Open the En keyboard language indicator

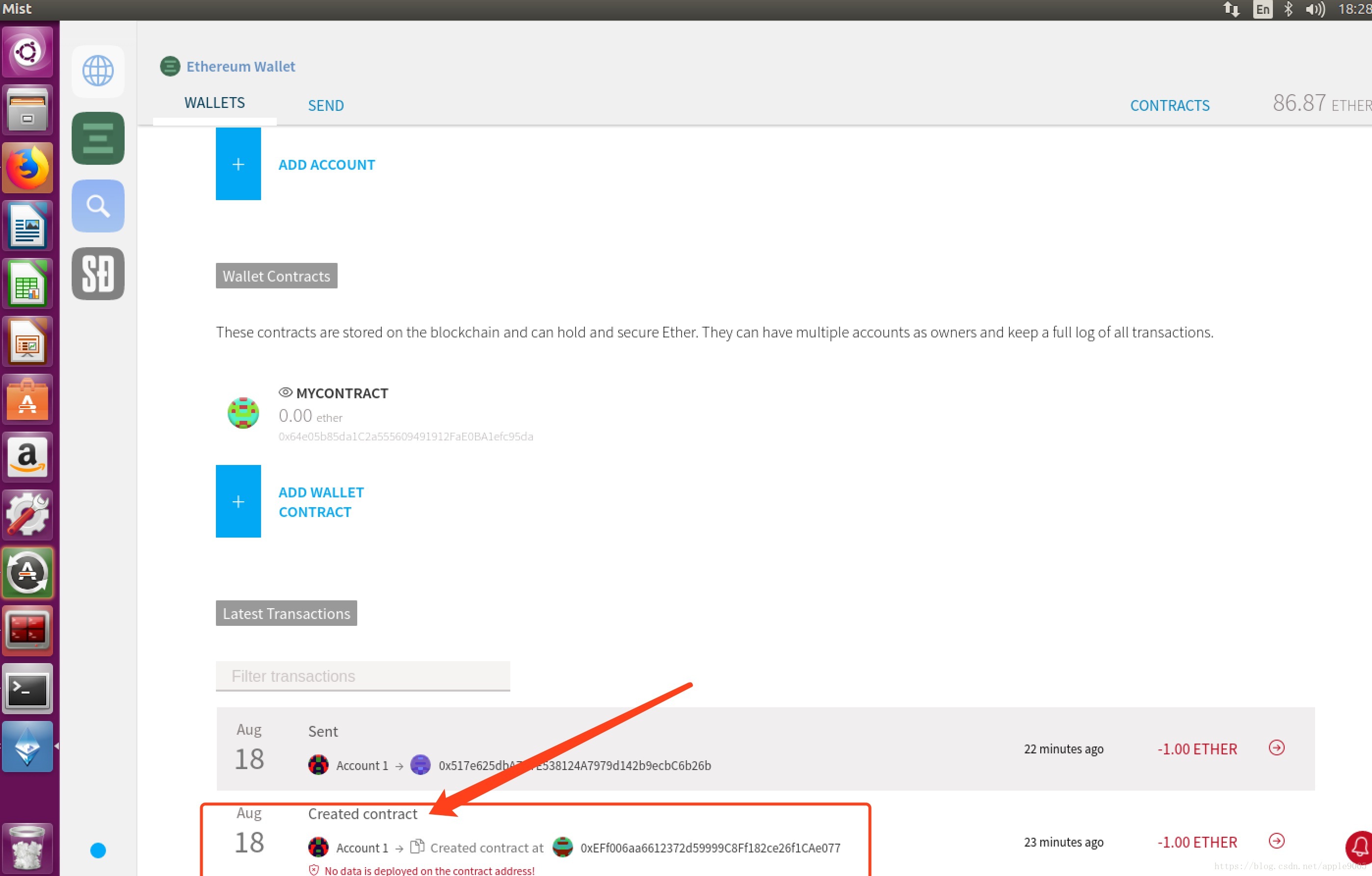1263,9
